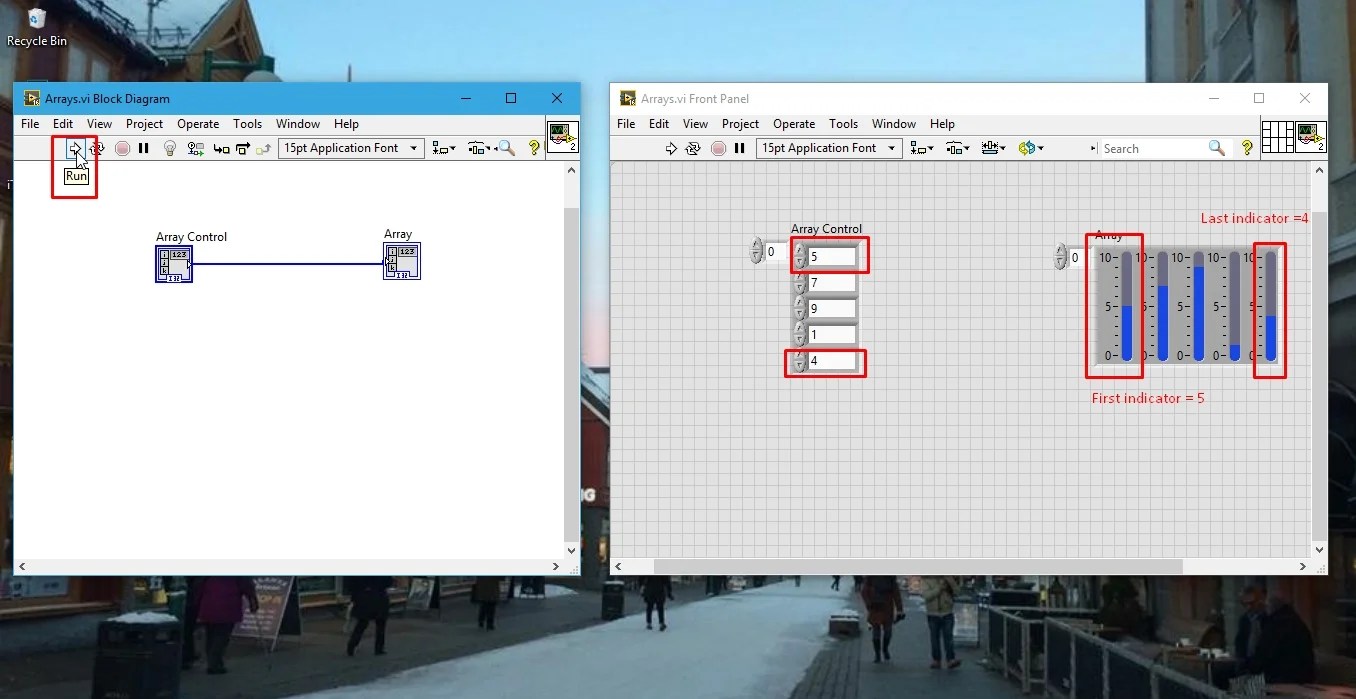Toggle Highlight Execution lightbulb in Block Diagram
1356x699 pixels.
(170, 148)
